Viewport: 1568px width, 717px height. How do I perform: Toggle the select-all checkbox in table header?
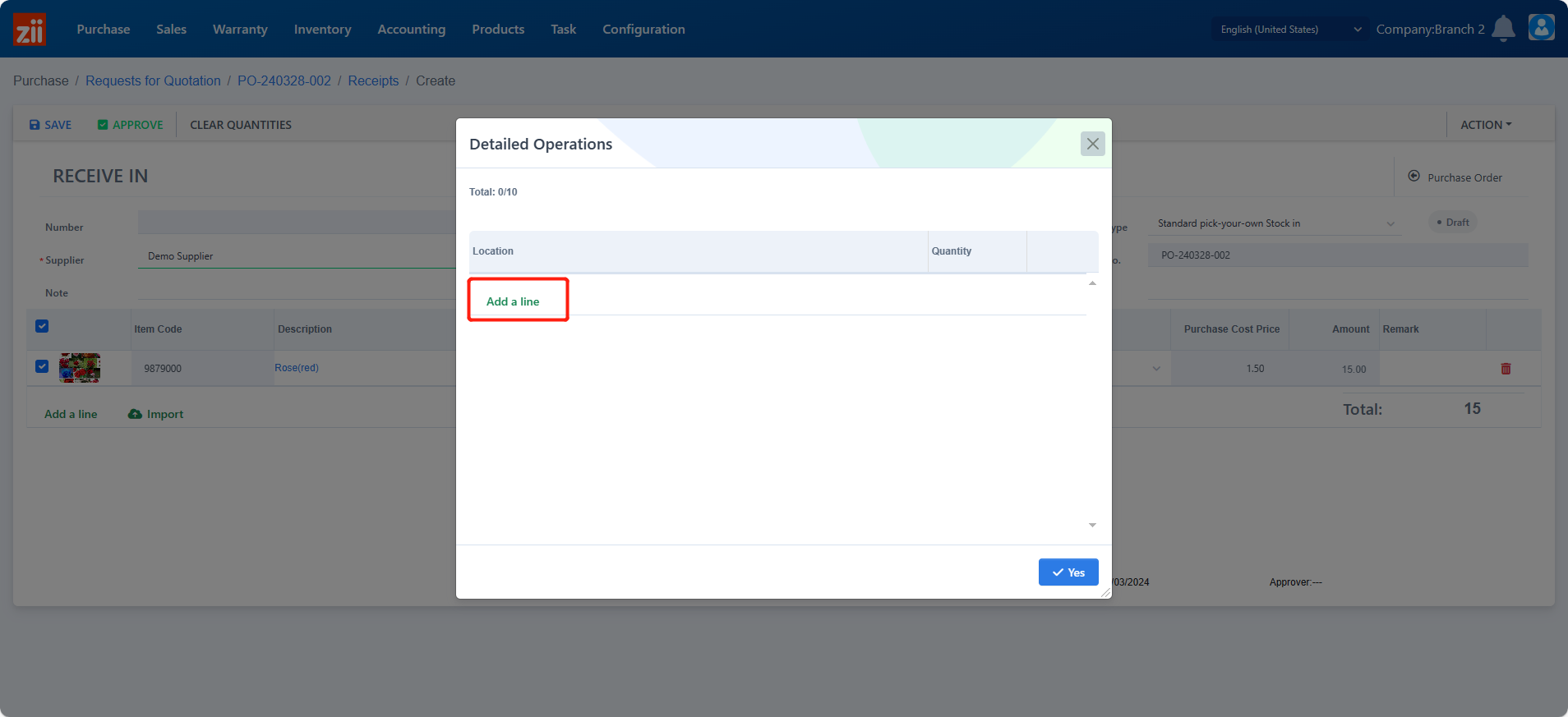pyautogui.click(x=42, y=326)
